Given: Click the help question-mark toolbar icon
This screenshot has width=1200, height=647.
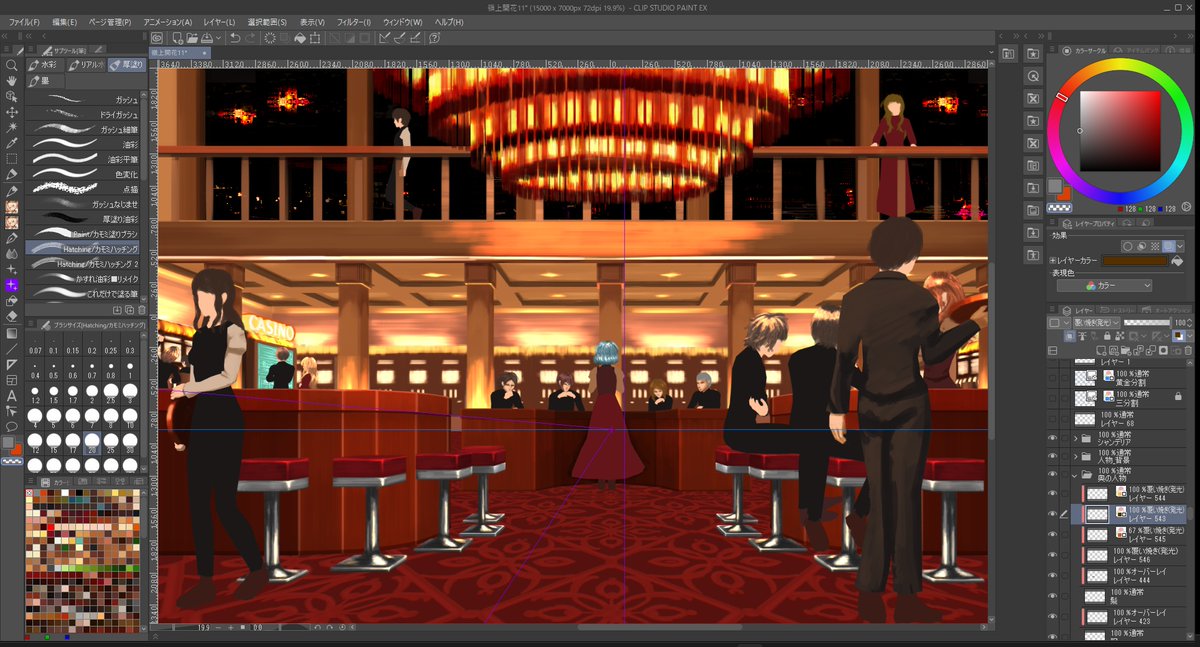Looking at the screenshot, I should coord(435,38).
